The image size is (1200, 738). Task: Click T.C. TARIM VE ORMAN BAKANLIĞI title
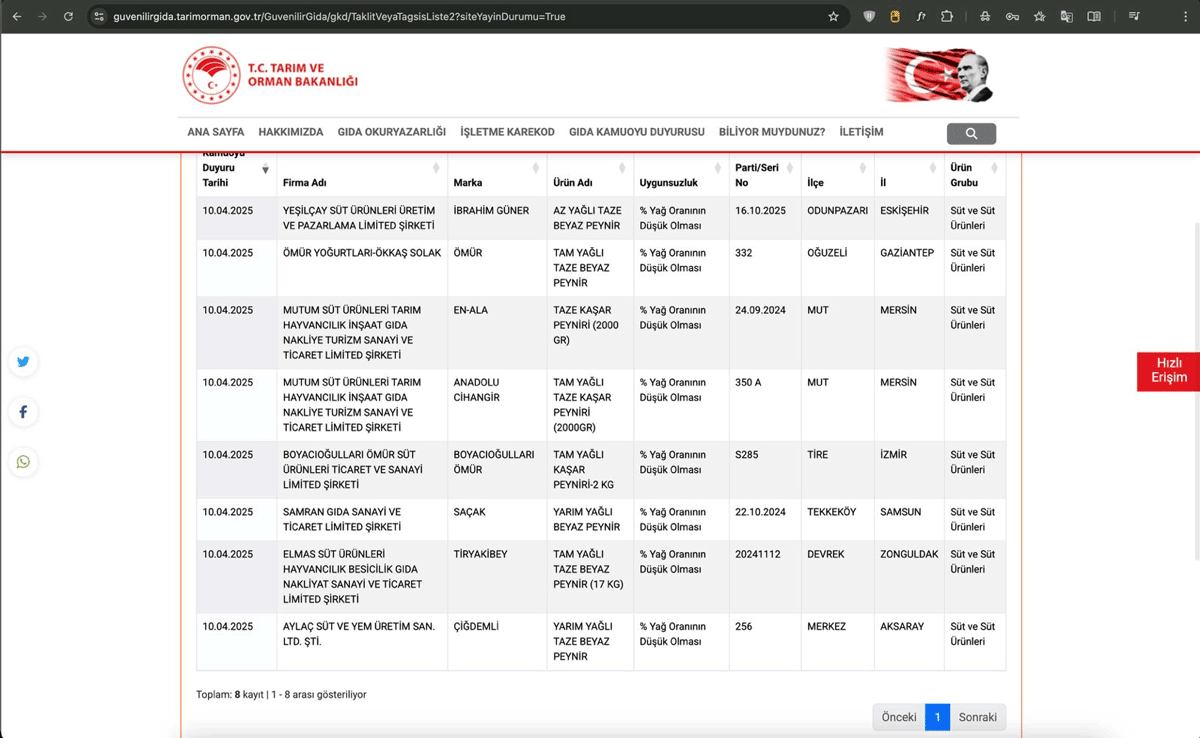click(x=303, y=75)
